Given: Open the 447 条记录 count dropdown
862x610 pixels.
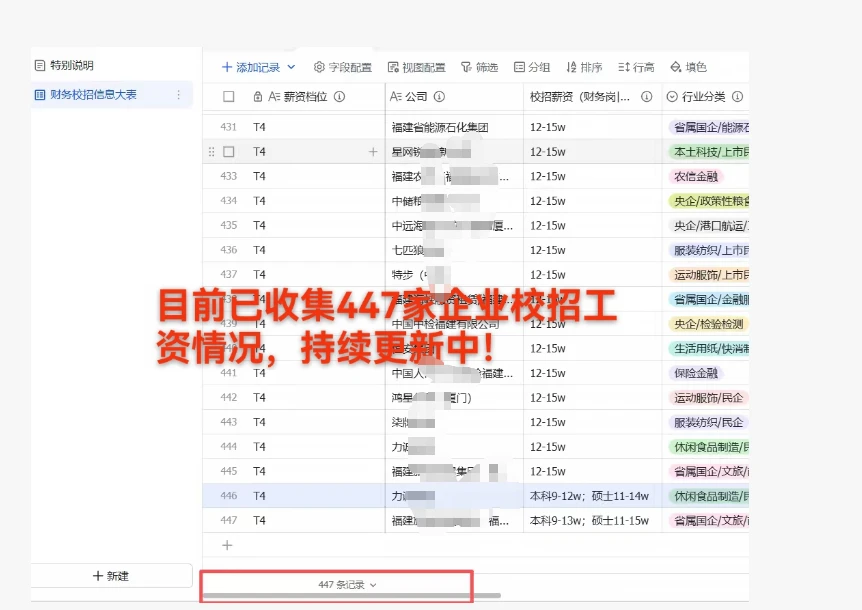Looking at the screenshot, I should click(x=347, y=585).
